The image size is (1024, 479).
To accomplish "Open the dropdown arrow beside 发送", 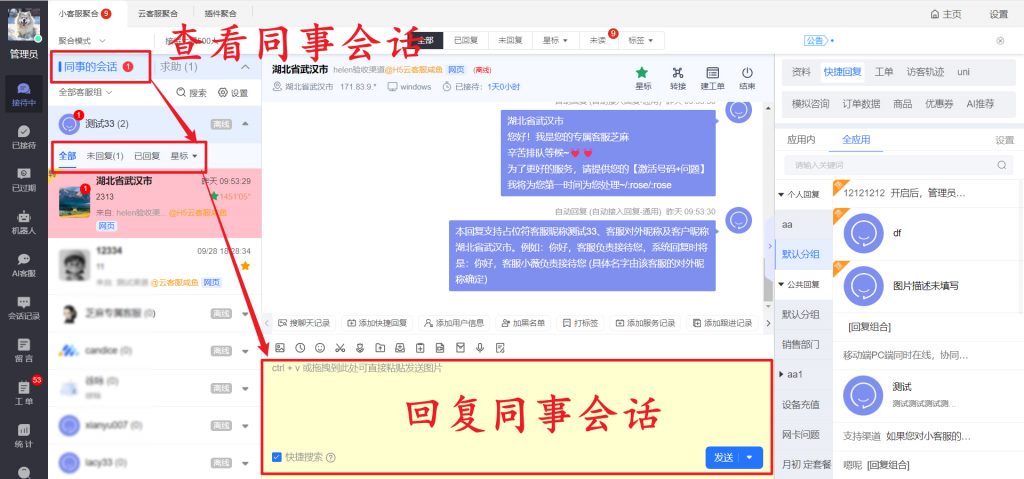I will 750,457.
